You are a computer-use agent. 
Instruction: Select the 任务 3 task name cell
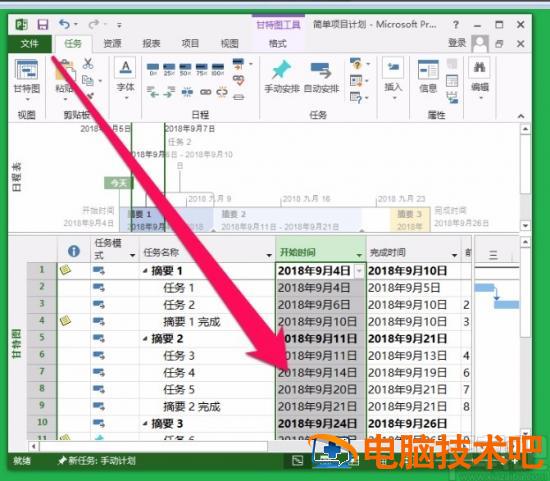(x=207, y=356)
